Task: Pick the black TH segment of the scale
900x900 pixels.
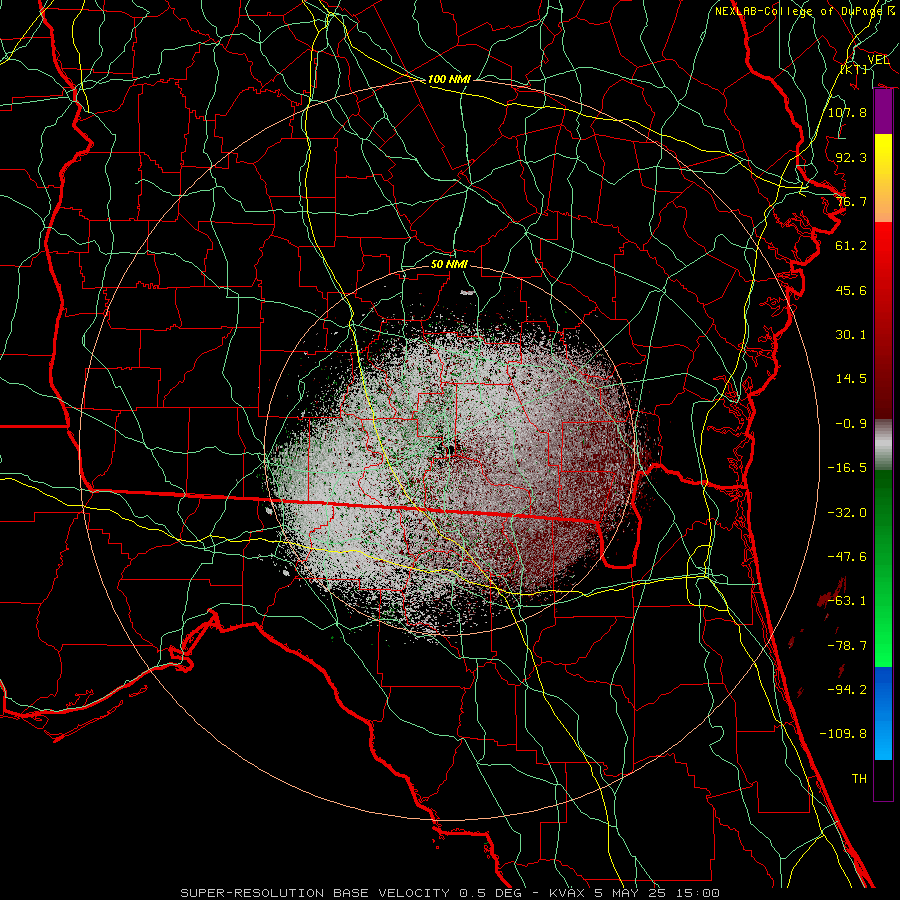Action: [883, 779]
